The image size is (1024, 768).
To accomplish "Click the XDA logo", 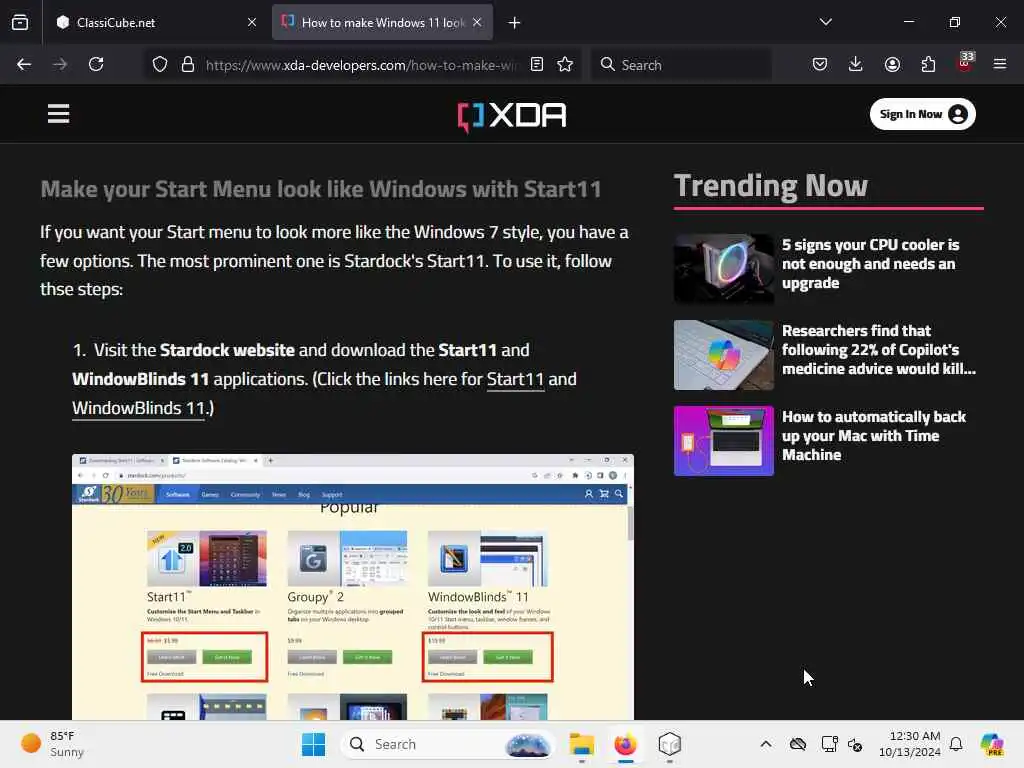I will tap(512, 116).
